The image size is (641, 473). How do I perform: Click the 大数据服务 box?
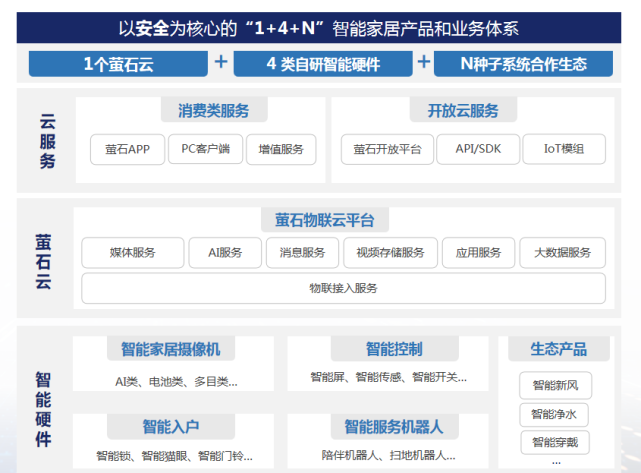point(563,253)
